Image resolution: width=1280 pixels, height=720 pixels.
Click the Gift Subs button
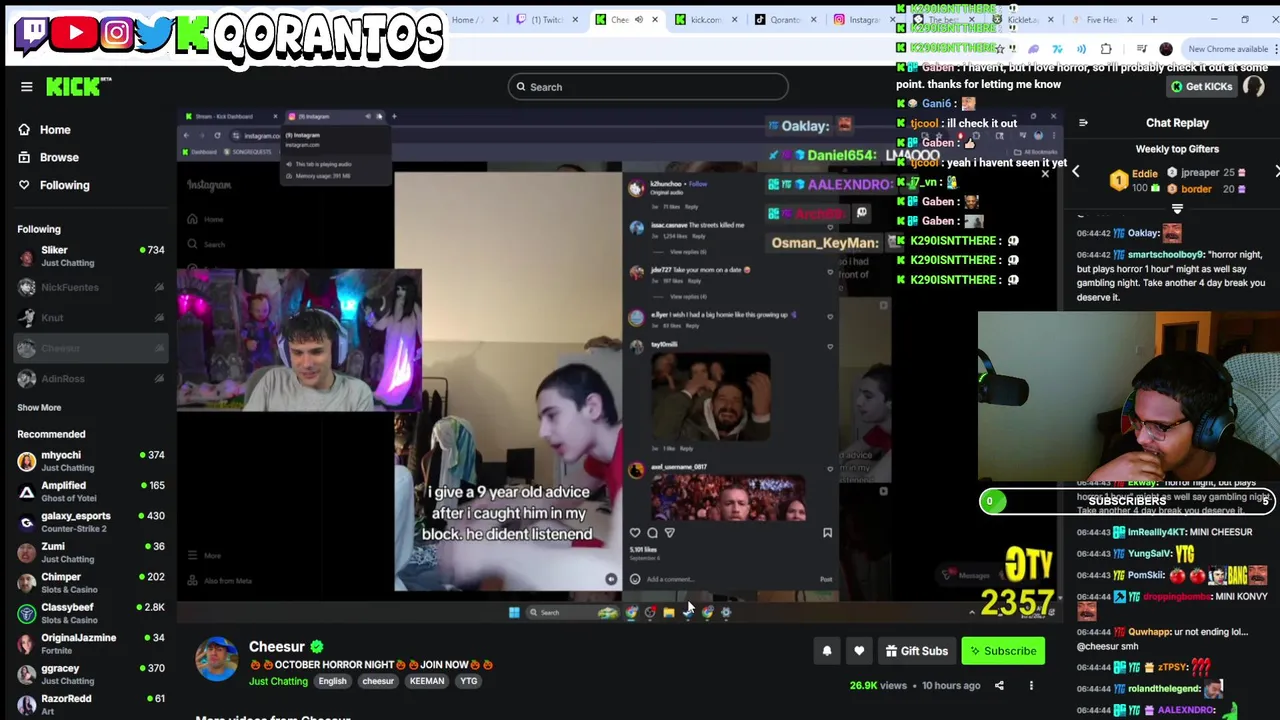click(x=917, y=651)
